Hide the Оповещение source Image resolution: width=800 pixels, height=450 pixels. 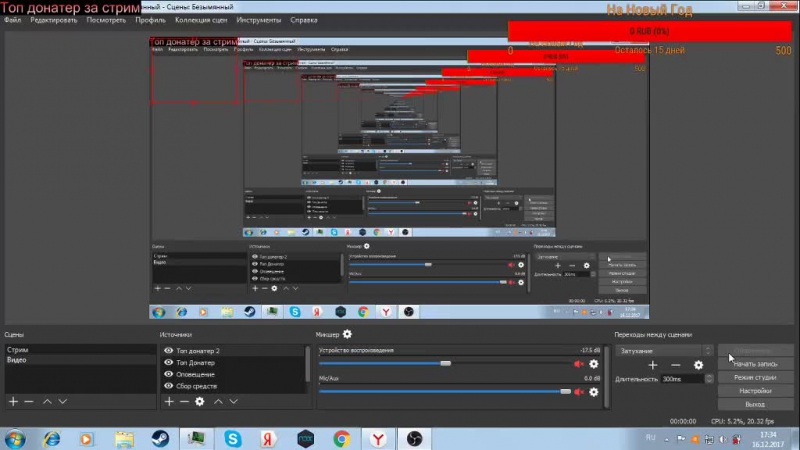pos(168,374)
